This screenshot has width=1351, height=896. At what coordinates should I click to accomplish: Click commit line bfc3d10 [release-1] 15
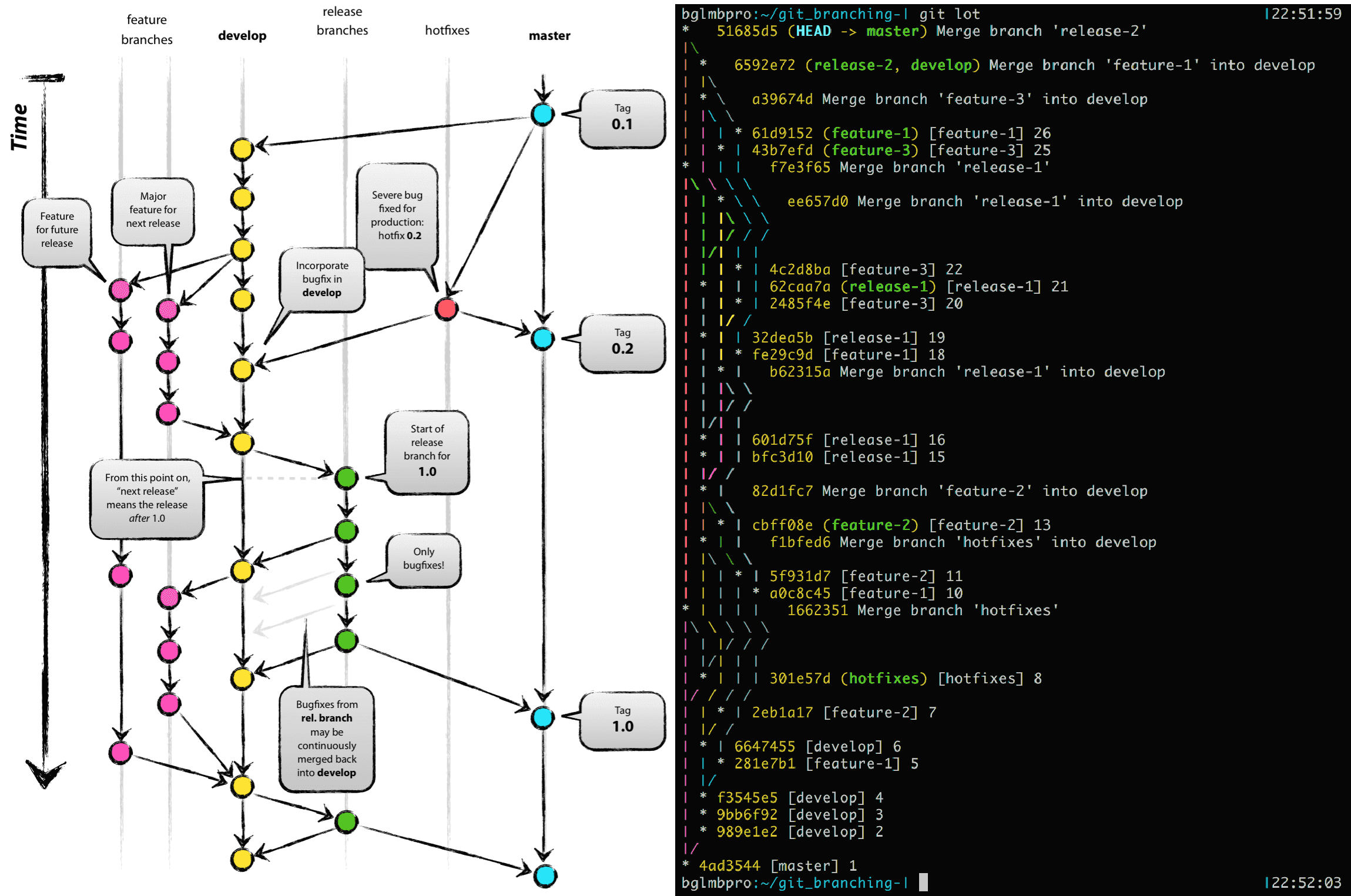[x=849, y=457]
